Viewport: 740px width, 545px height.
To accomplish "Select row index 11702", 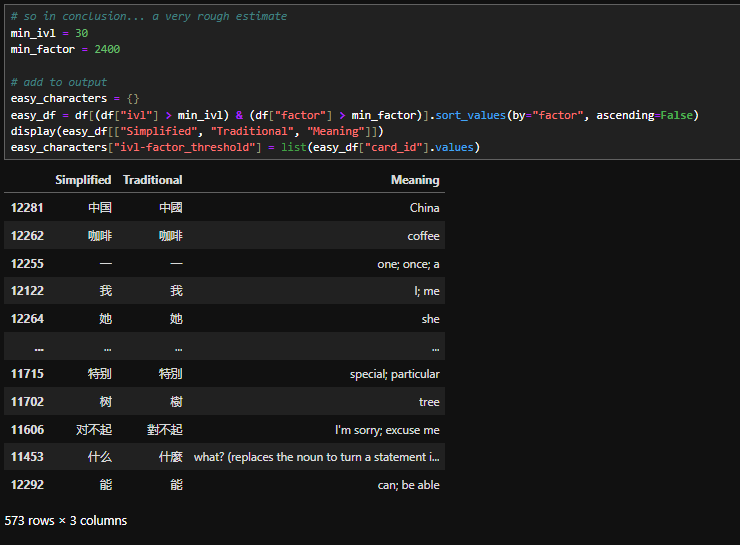I will point(29,402).
